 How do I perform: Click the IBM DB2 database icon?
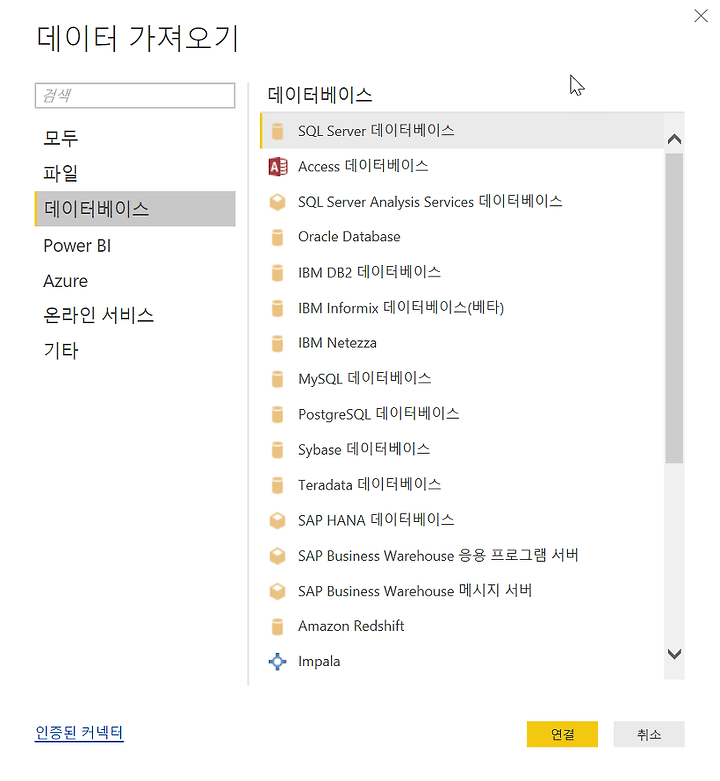pos(277,272)
